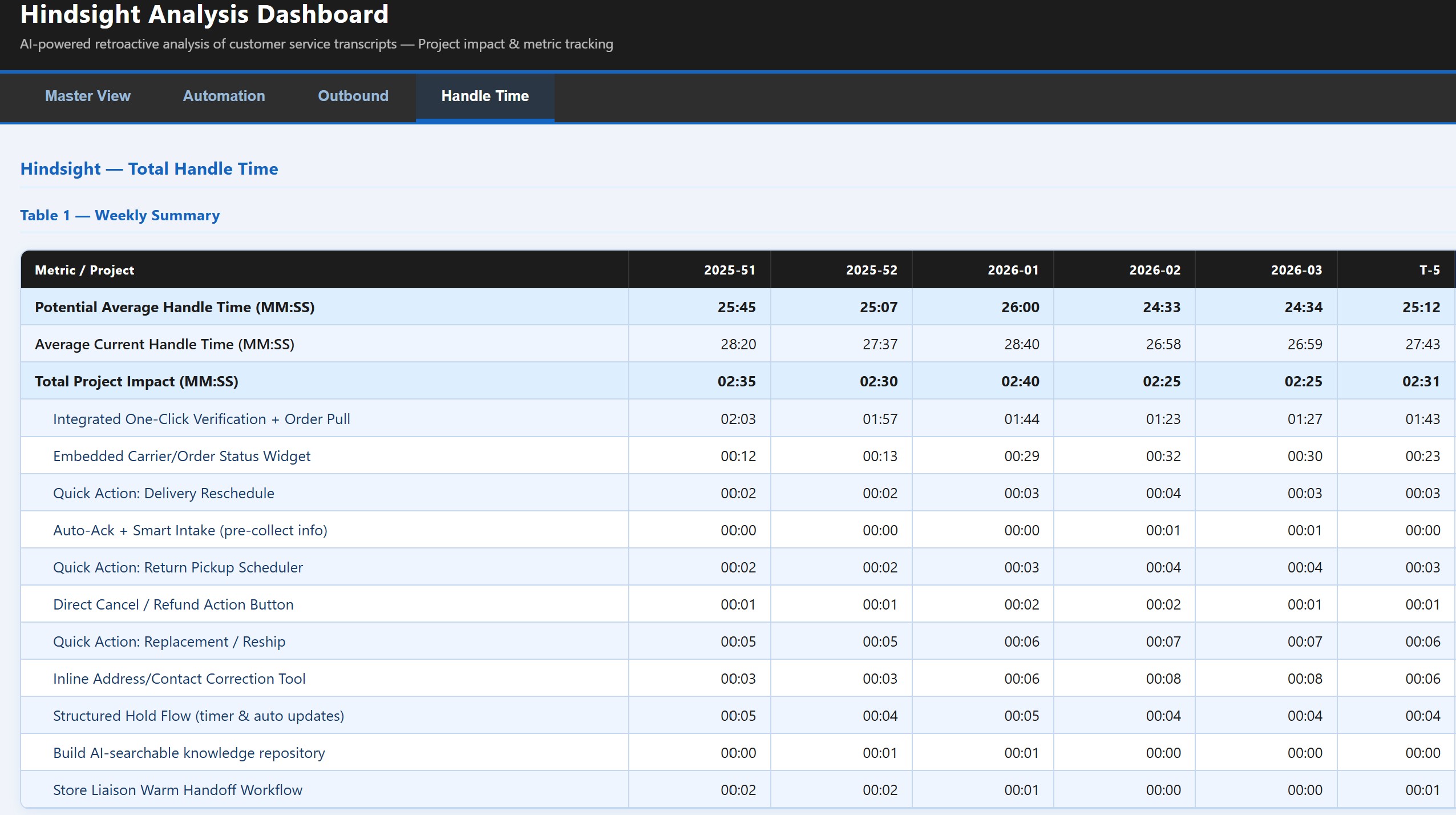Open Integrated One-Click Verification + Order Pull project
Screen dimensions: 1456x815
201,419
